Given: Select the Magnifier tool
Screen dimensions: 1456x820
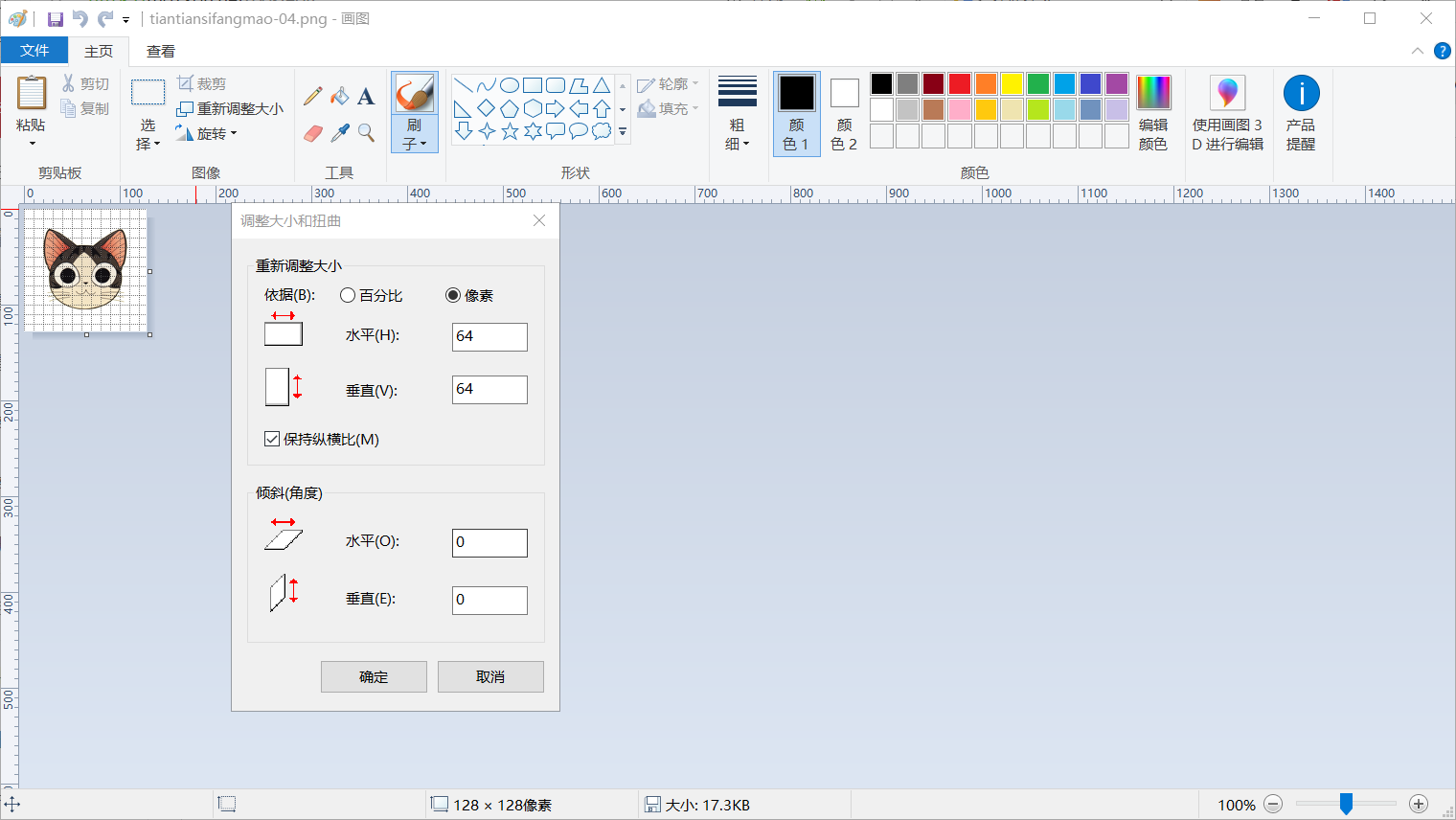Looking at the screenshot, I should [365, 132].
